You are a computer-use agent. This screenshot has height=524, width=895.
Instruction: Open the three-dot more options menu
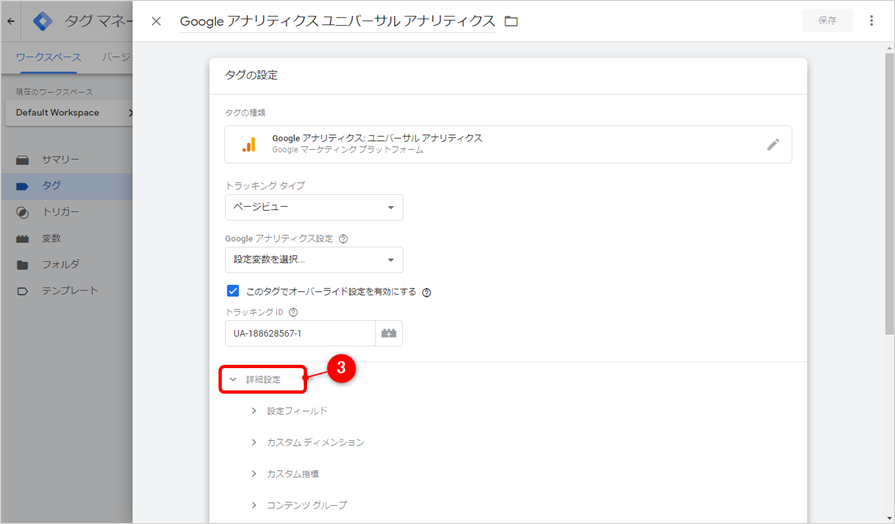point(871,21)
